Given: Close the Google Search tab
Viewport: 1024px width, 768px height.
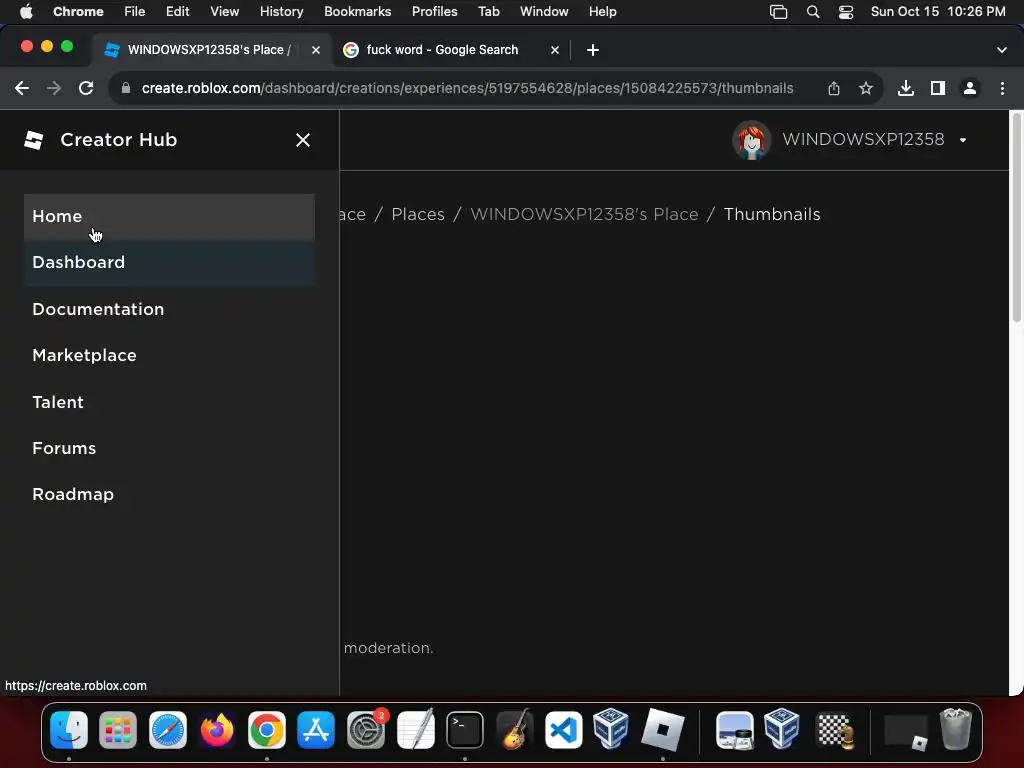Looking at the screenshot, I should point(554,50).
